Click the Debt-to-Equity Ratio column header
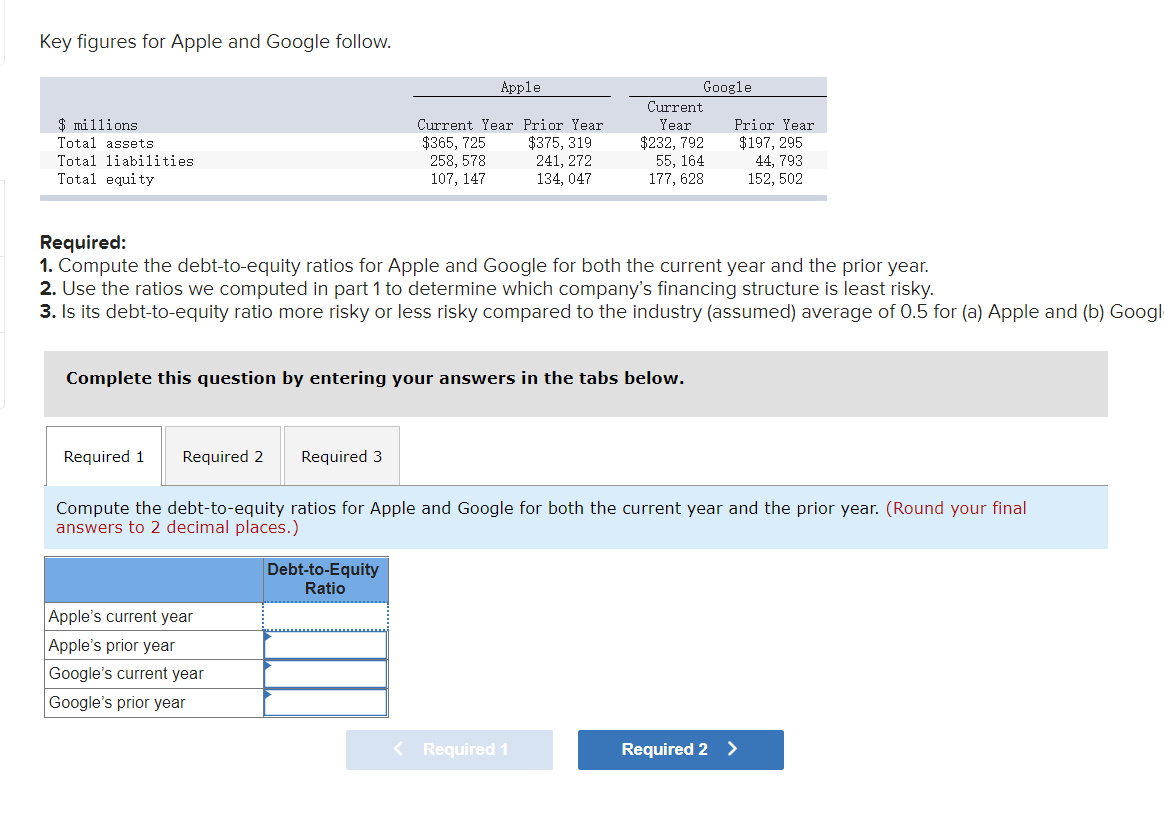Viewport: 1164px width, 827px height. [x=324, y=579]
